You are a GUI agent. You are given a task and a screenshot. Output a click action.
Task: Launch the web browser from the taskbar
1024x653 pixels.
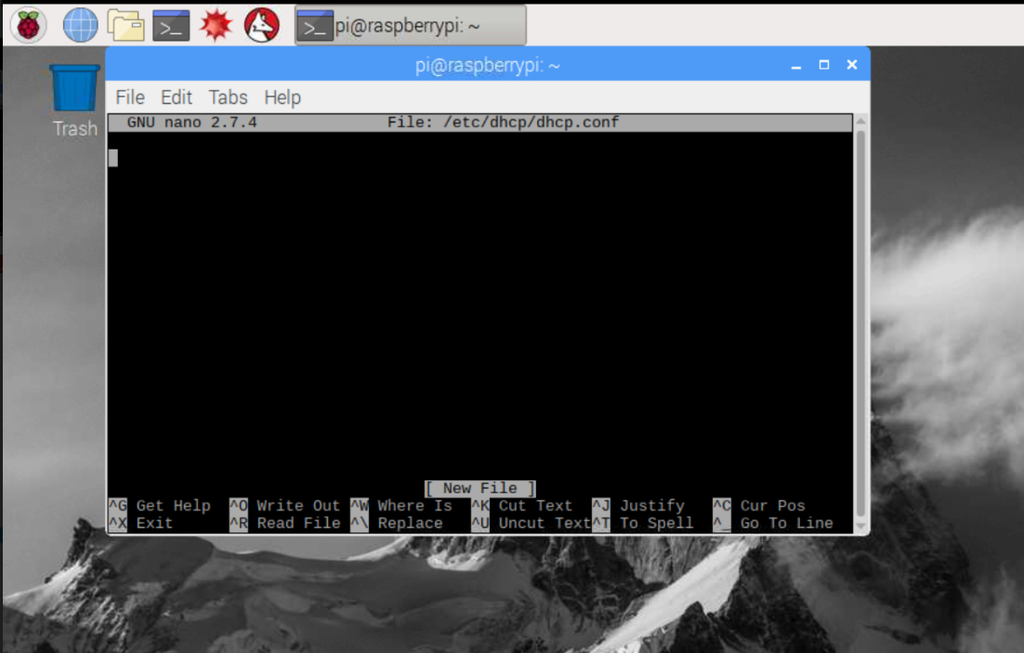(x=79, y=24)
